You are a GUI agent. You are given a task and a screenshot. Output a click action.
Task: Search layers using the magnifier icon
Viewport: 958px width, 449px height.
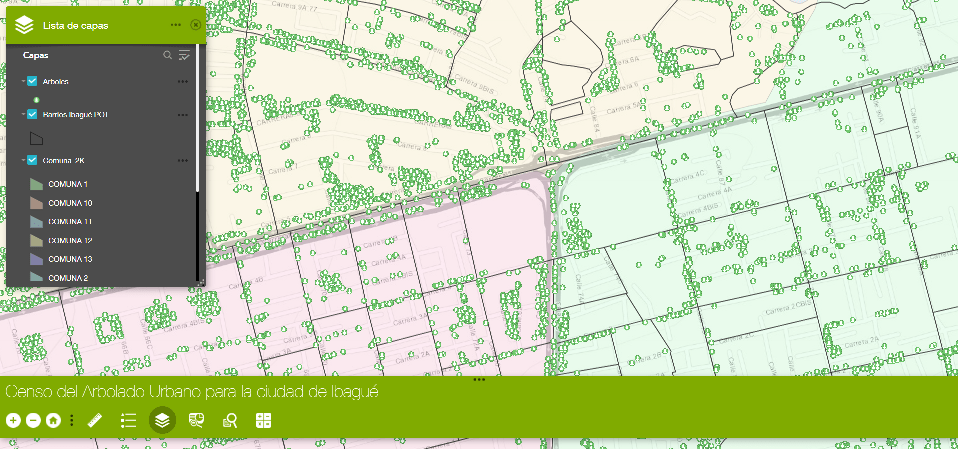(x=168, y=56)
